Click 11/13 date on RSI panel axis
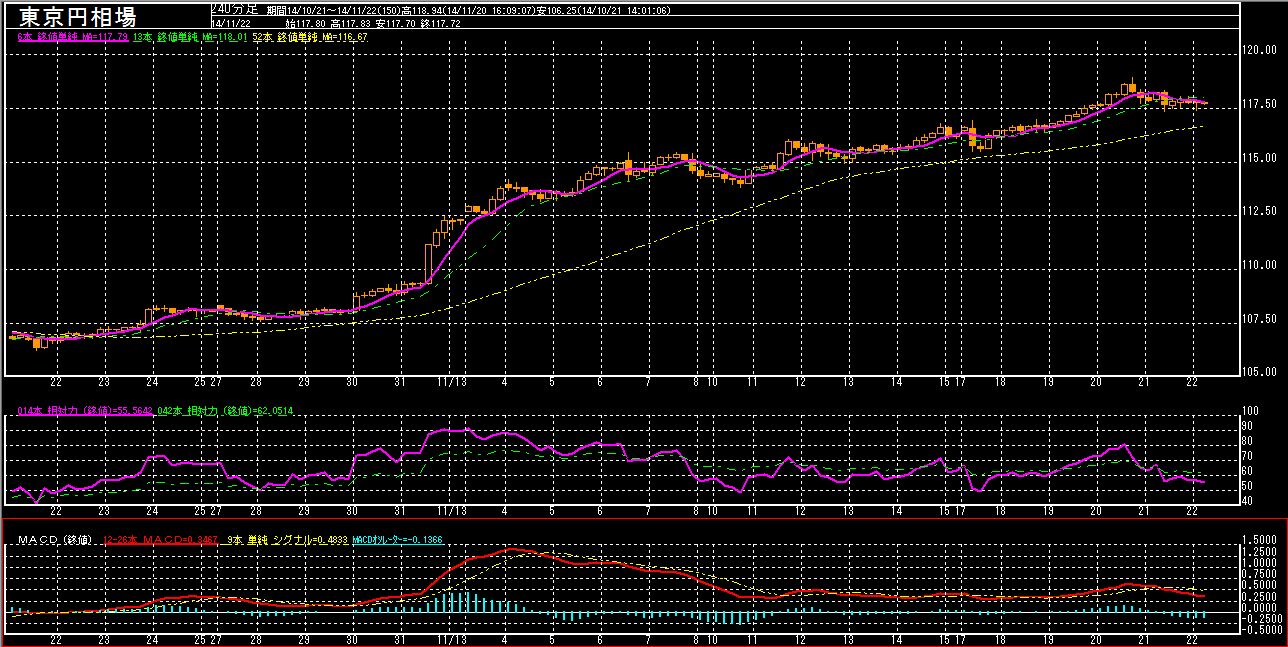 point(452,510)
